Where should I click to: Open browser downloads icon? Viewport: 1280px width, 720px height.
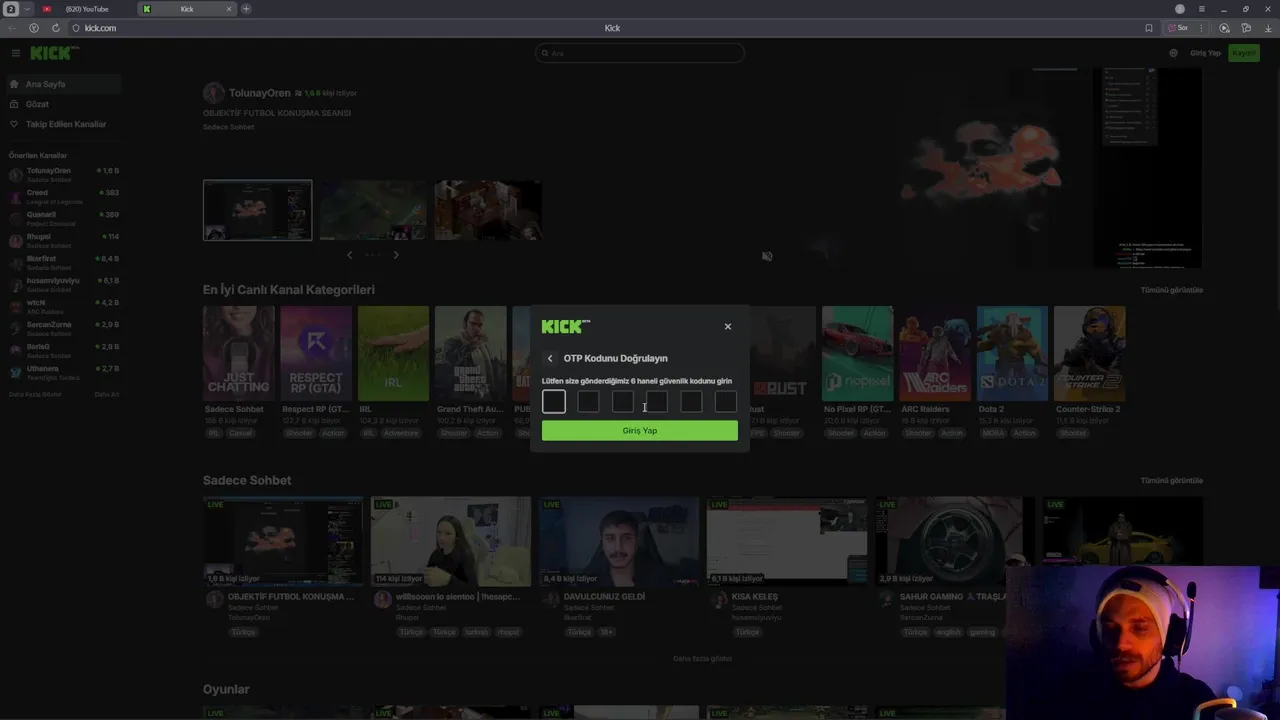[1268, 28]
